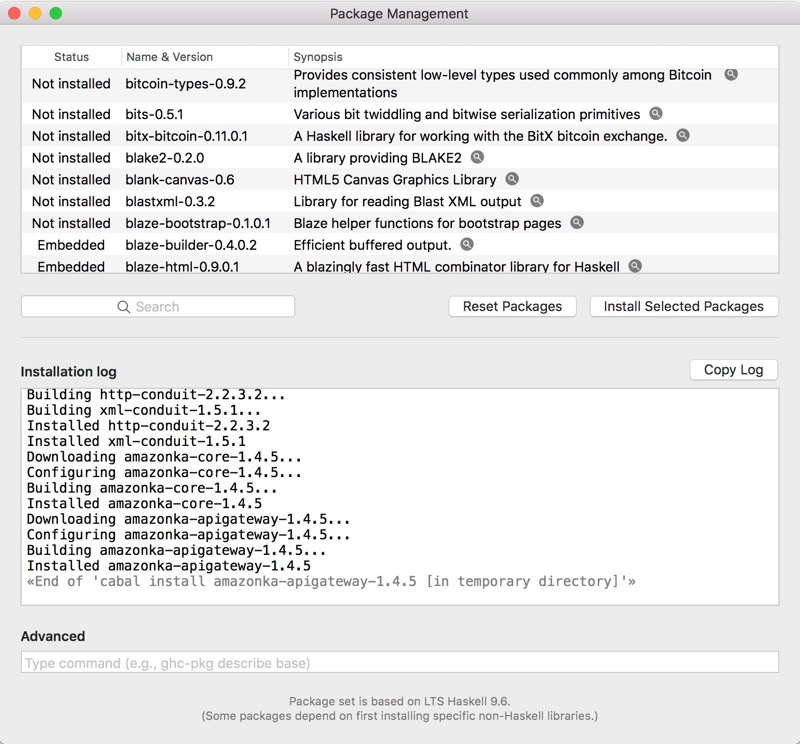Click the magnifier icon next to Efficient buffered output
Screen dimensions: 800x744
467,244
